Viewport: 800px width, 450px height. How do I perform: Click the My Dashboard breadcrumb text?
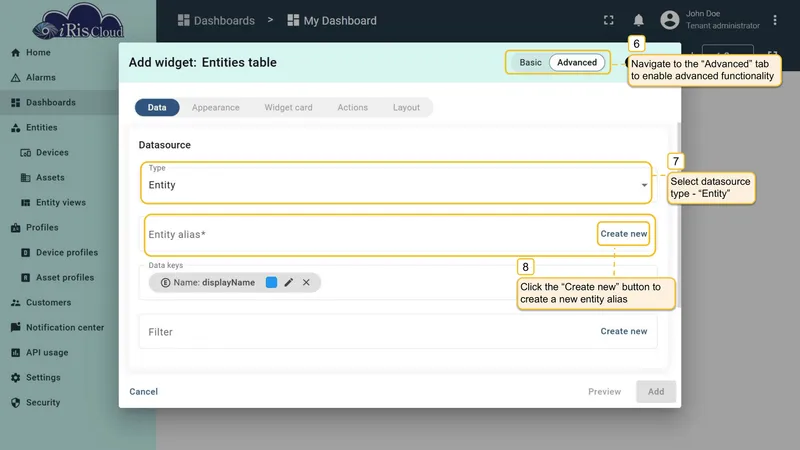coord(340,20)
